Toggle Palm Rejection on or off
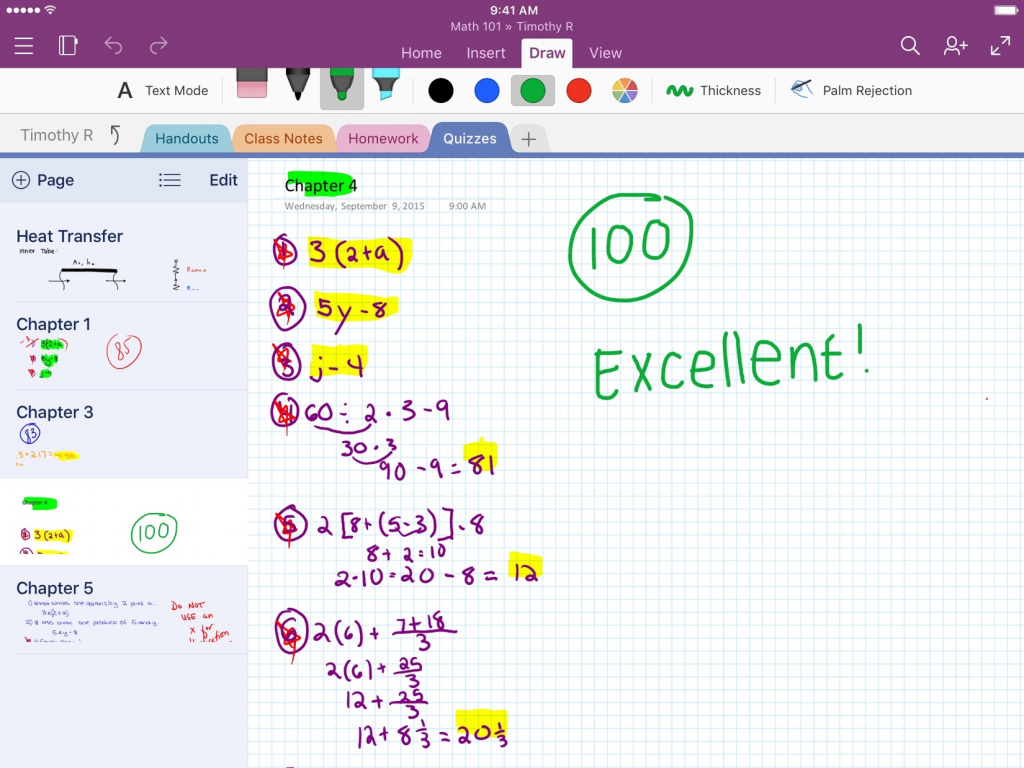Image resolution: width=1024 pixels, height=768 pixels. 850,90
